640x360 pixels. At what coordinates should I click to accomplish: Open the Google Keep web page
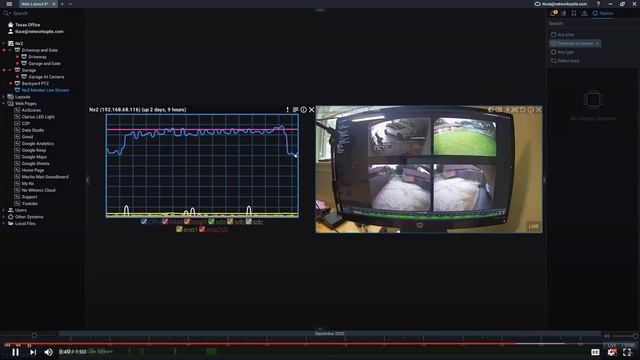point(34,150)
